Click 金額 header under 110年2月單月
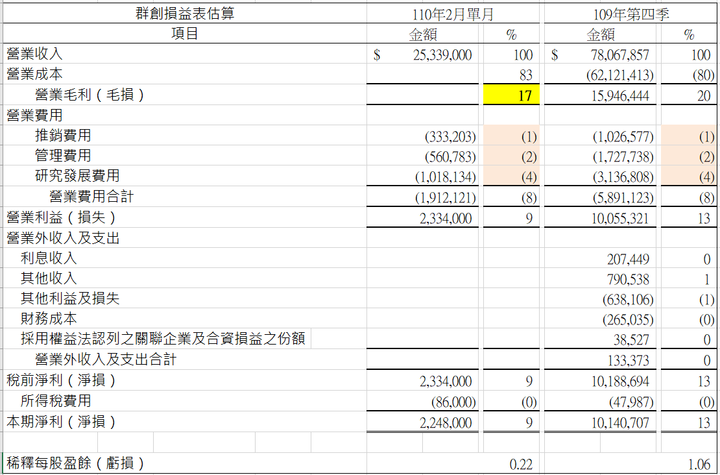720x475 pixels. (423, 34)
